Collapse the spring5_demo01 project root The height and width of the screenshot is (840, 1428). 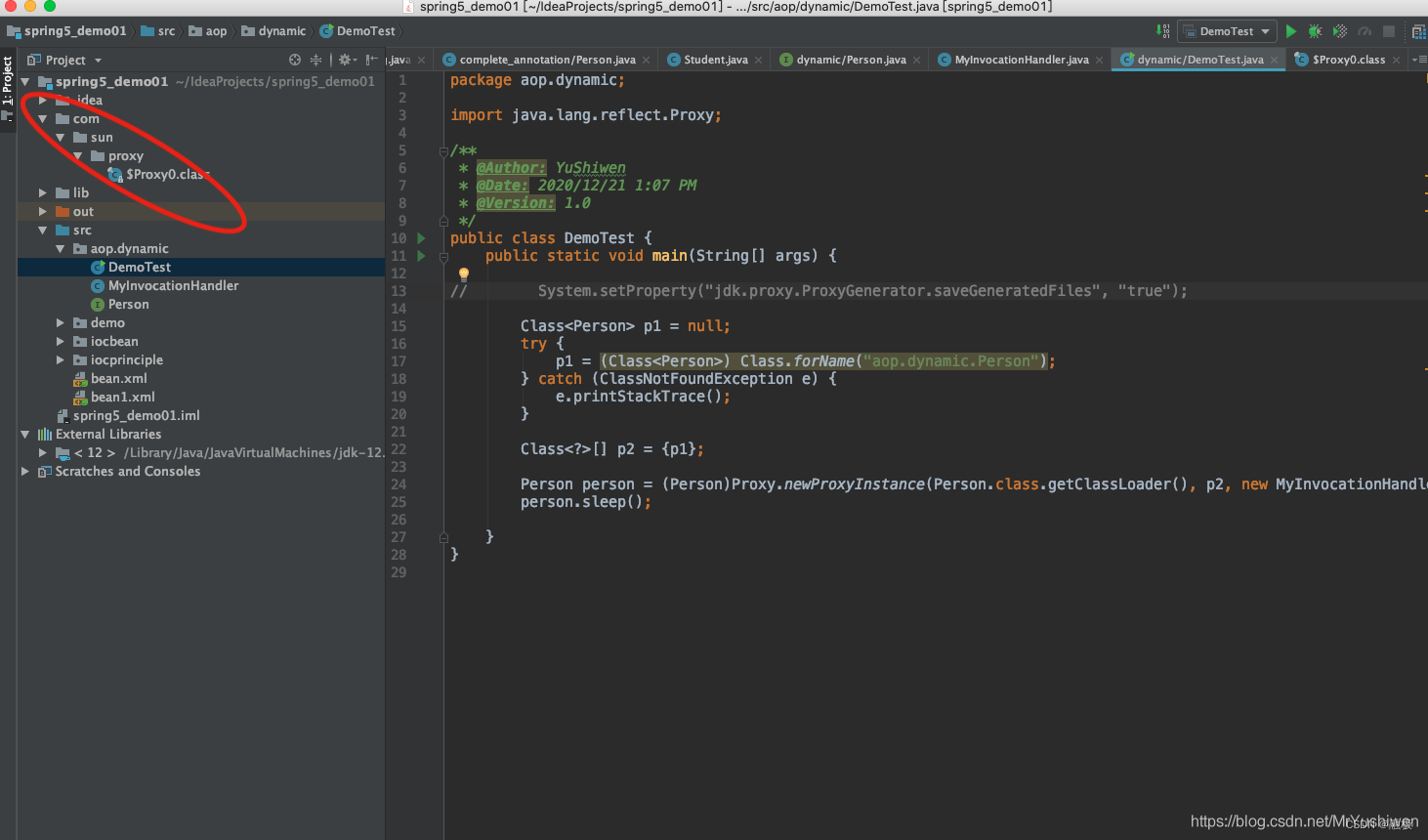tap(25, 82)
